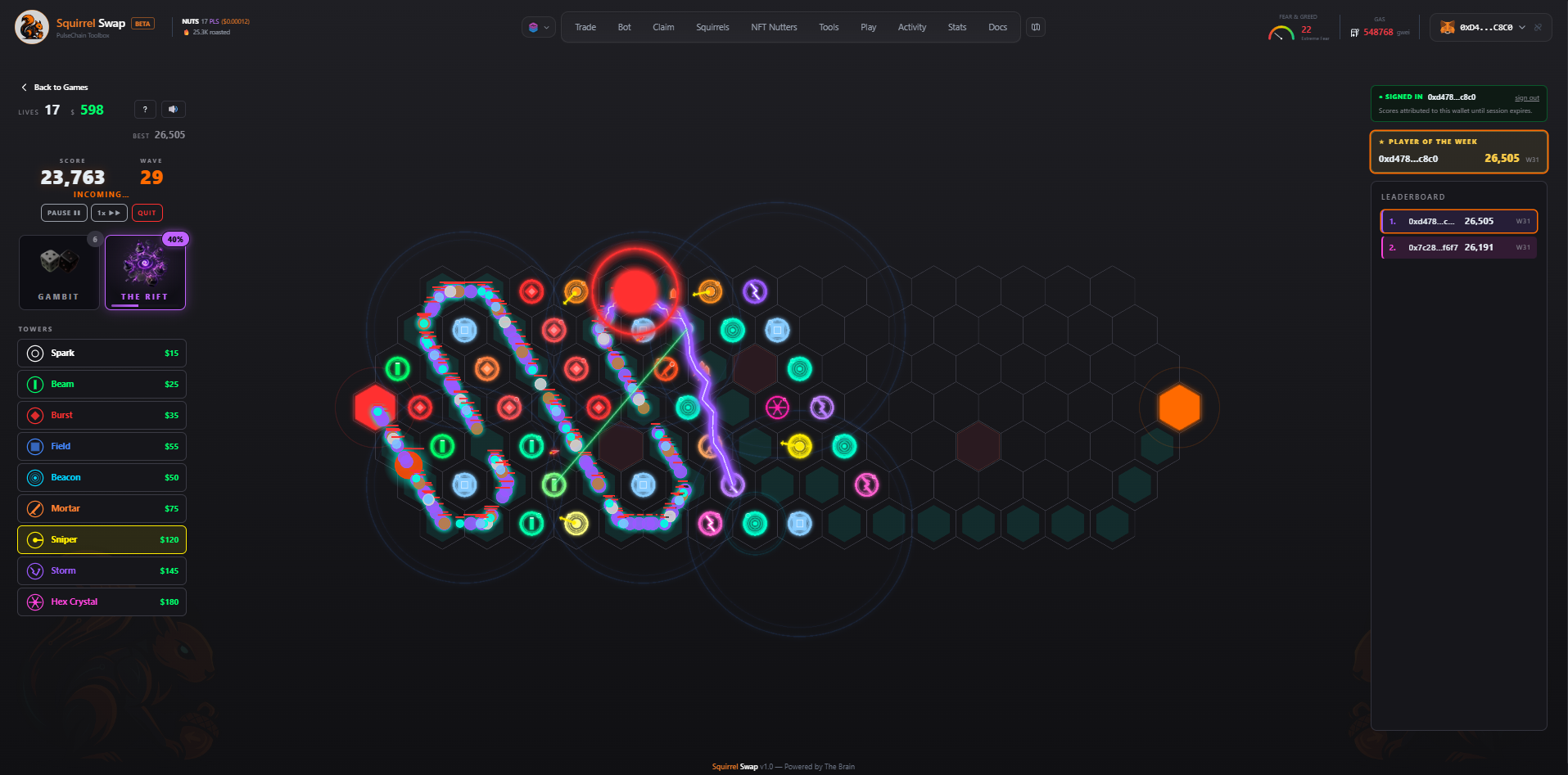The width and height of the screenshot is (1568, 775).
Task: Click the map icon beside Docs
Action: tap(1036, 27)
